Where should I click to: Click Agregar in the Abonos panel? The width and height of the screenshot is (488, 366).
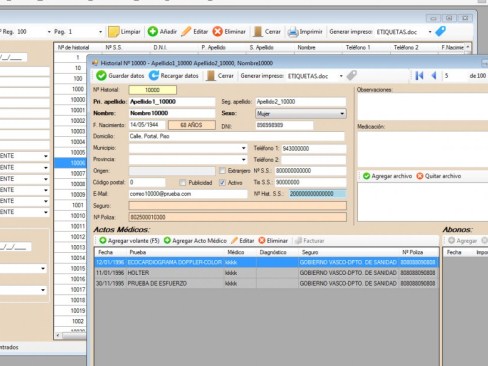[x=463, y=241]
